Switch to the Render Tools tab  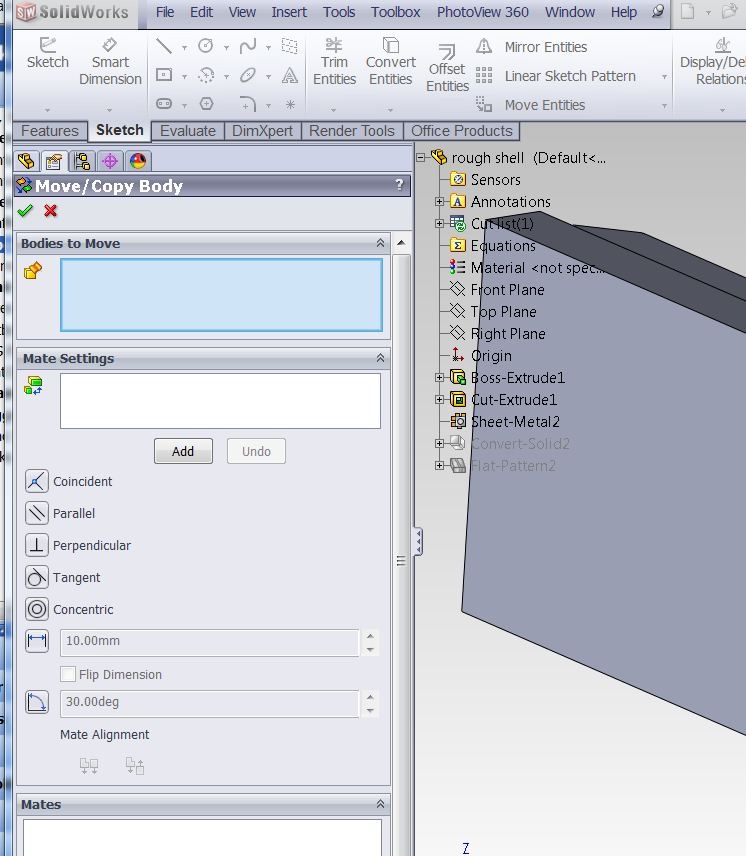(x=352, y=131)
